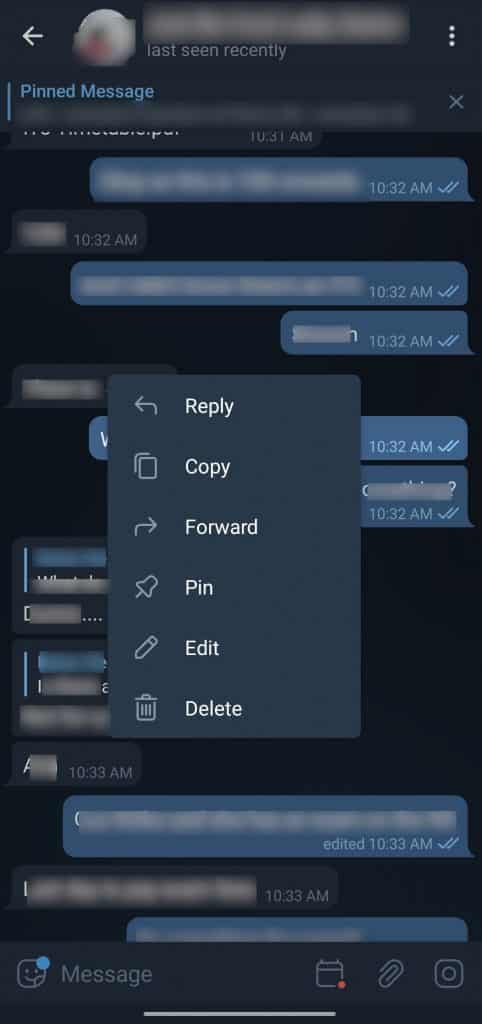This screenshot has height=1024, width=482.
Task: Click the Reply arrow icon
Action: [x=146, y=406]
